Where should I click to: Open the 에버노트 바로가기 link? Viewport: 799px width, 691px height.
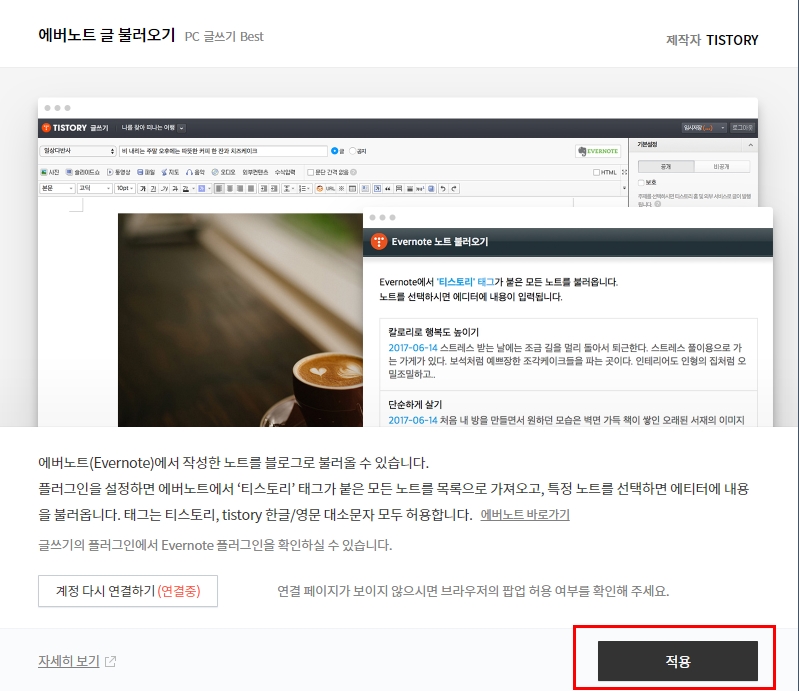[x=525, y=515]
